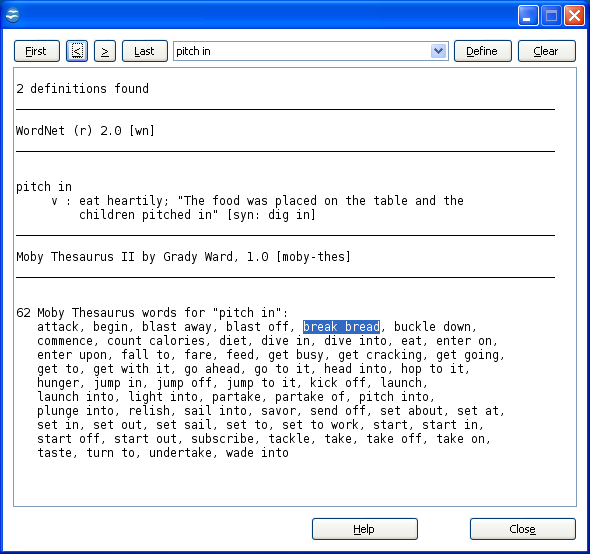Clear the search field
This screenshot has width=590, height=554.
click(547, 51)
